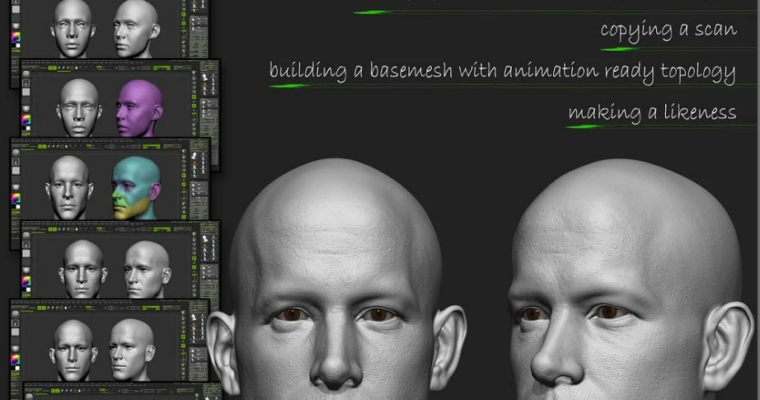The height and width of the screenshot is (400, 760).
Task: Select the large three-quarter view head render
Action: click(630, 279)
